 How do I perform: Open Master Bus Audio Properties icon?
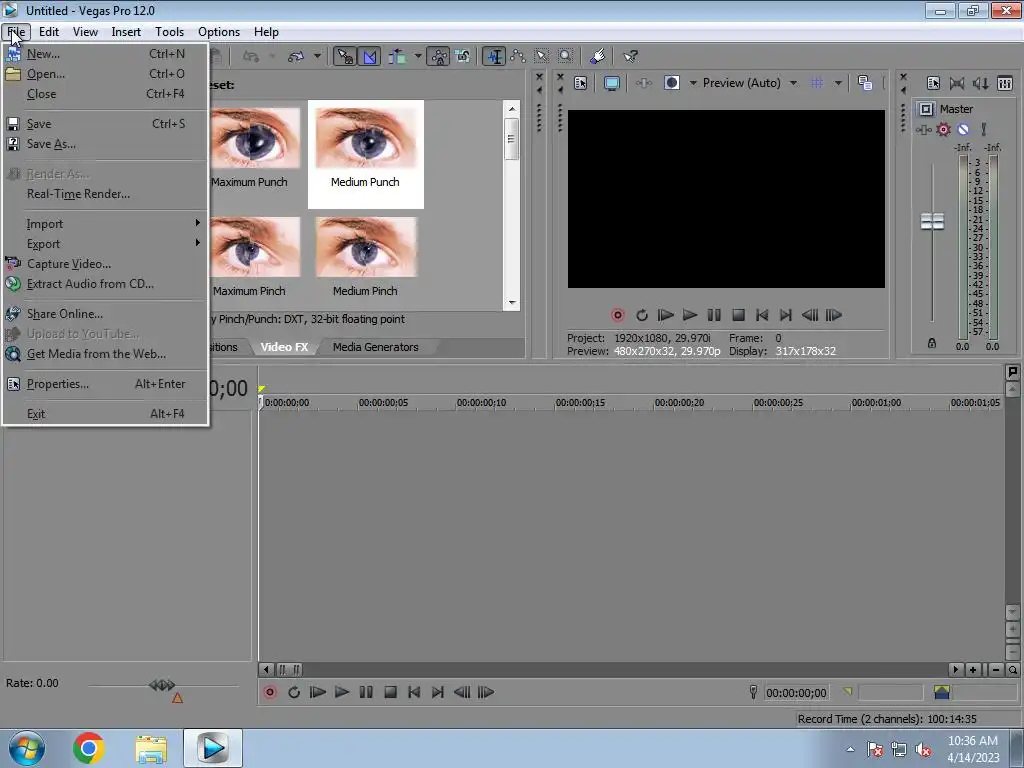933,83
